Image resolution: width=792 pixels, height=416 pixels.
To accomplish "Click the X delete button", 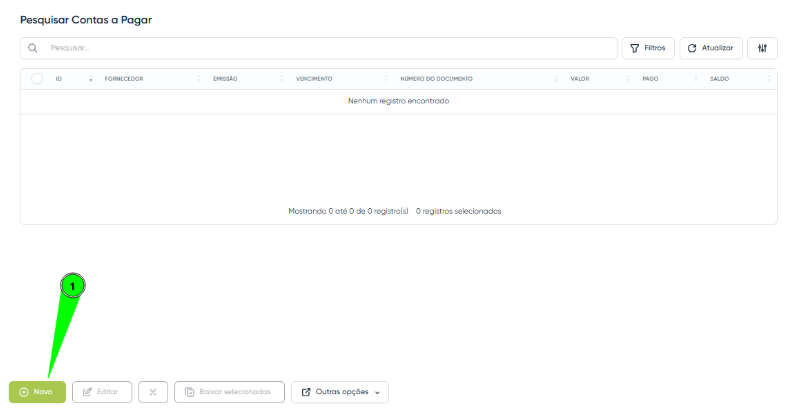I will pyautogui.click(x=152, y=392).
